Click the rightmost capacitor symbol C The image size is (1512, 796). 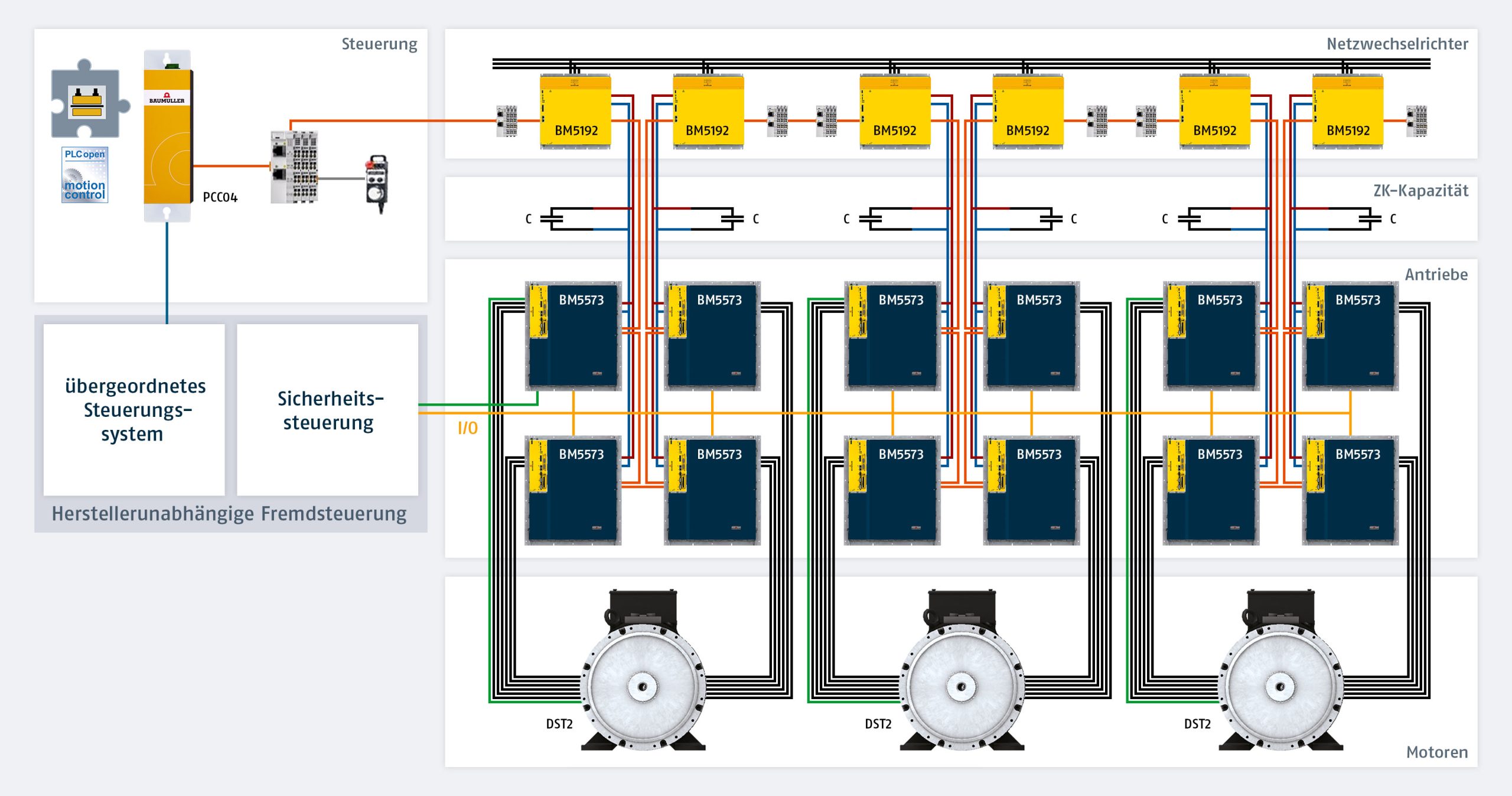coord(1370,219)
